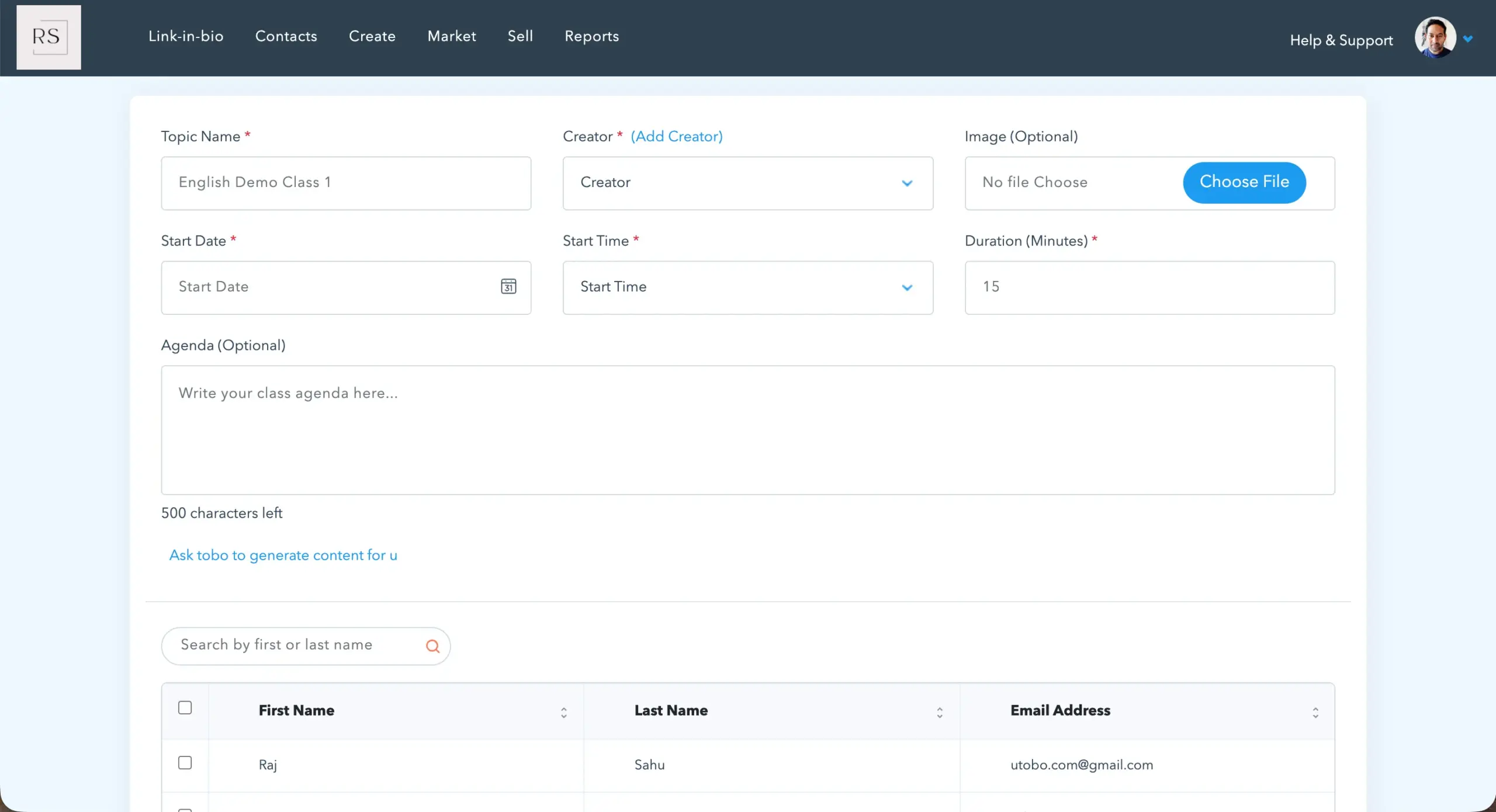Image resolution: width=1496 pixels, height=812 pixels.
Task: Open Help & Support
Action: pyautogui.click(x=1341, y=40)
